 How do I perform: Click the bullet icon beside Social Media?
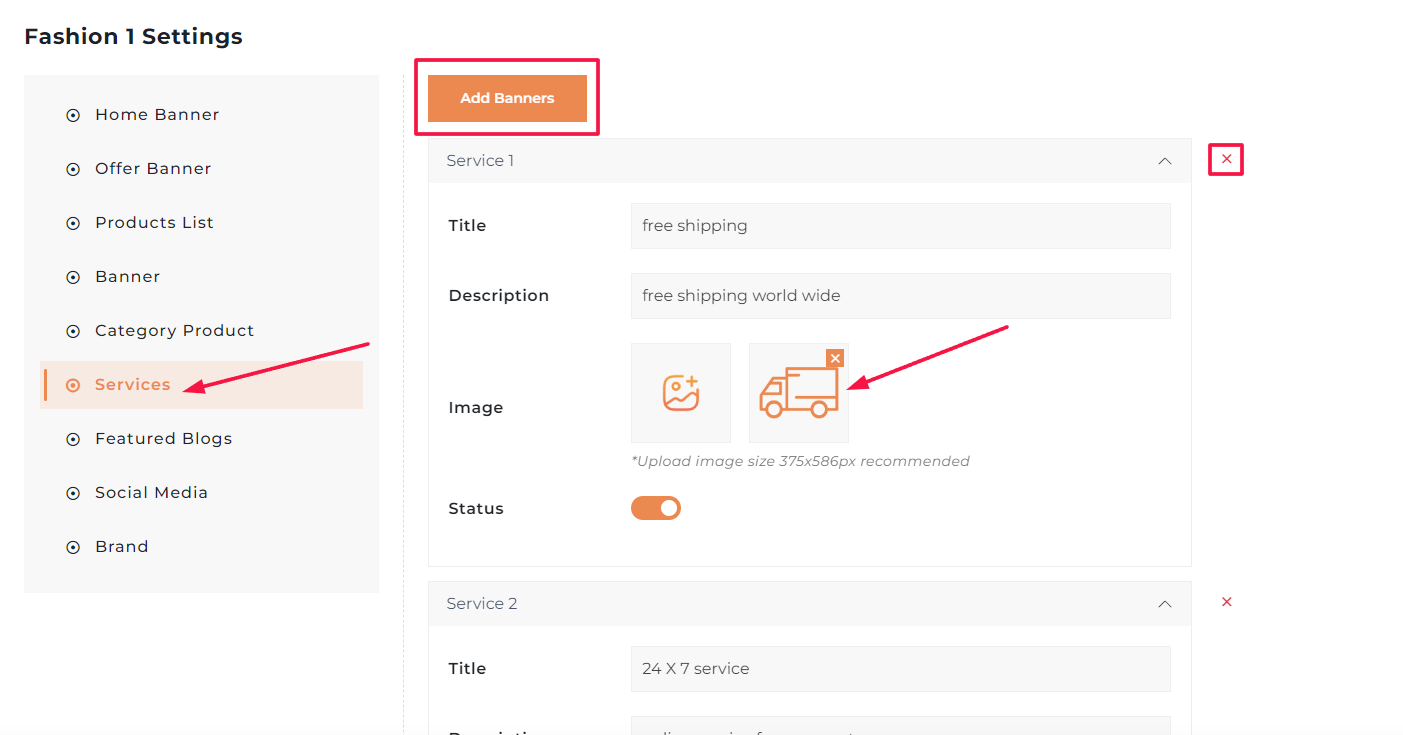[x=73, y=493]
